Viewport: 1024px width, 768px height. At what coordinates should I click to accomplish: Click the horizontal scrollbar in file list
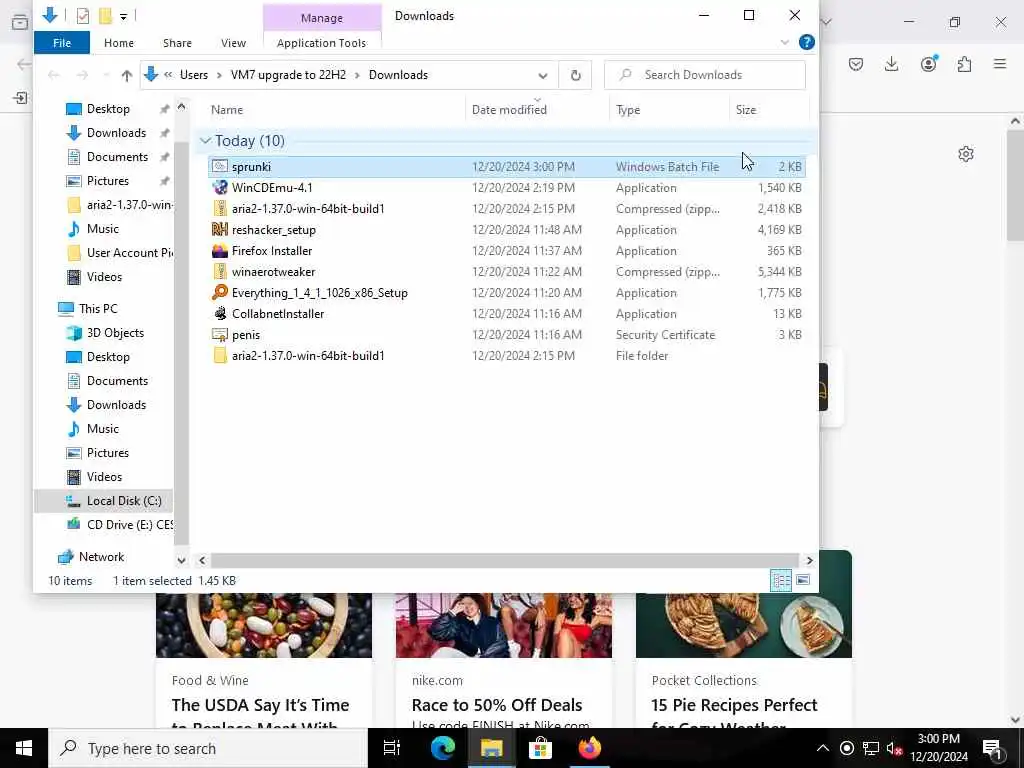pos(504,560)
